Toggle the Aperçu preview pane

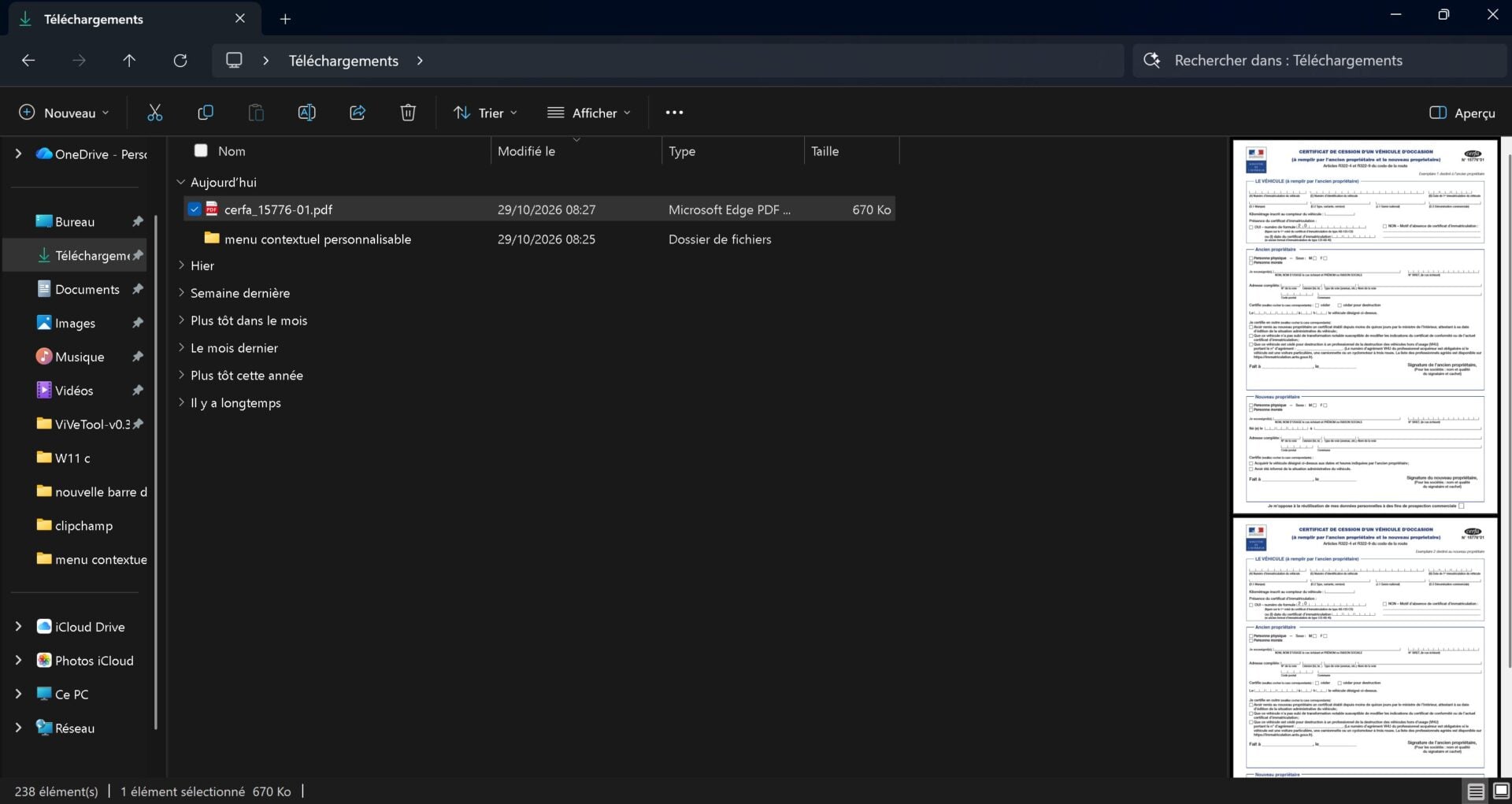pos(1462,113)
